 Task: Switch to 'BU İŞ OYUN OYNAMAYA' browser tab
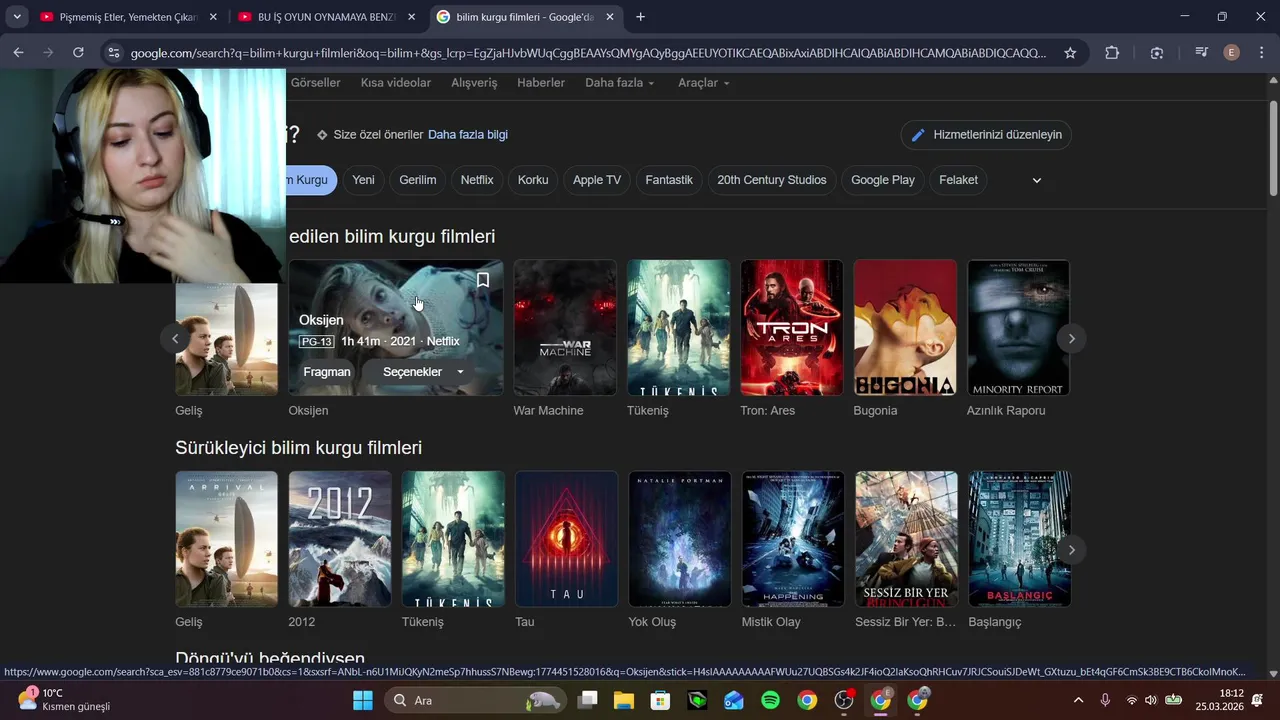point(325,17)
